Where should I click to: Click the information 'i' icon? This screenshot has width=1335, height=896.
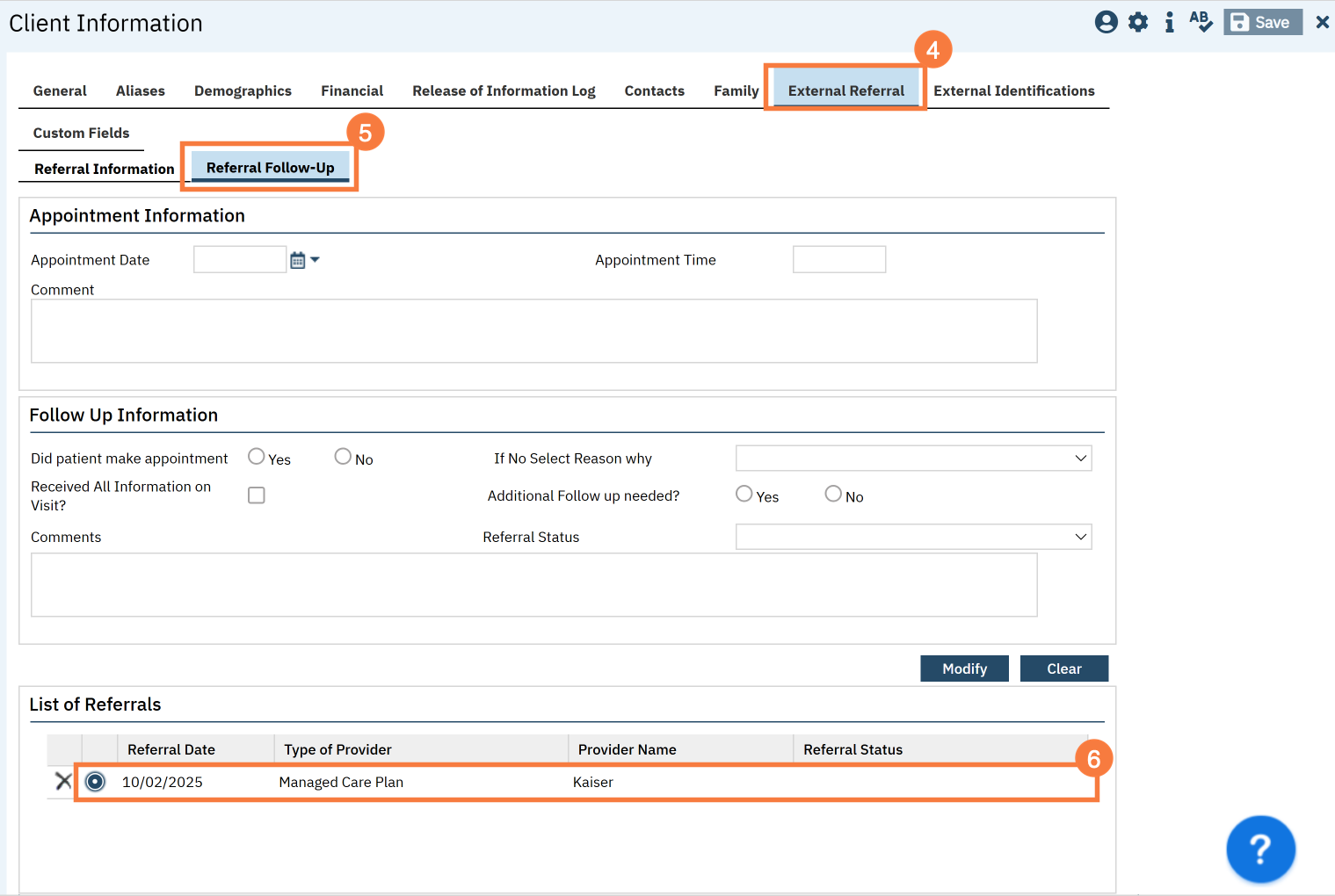tap(1169, 22)
